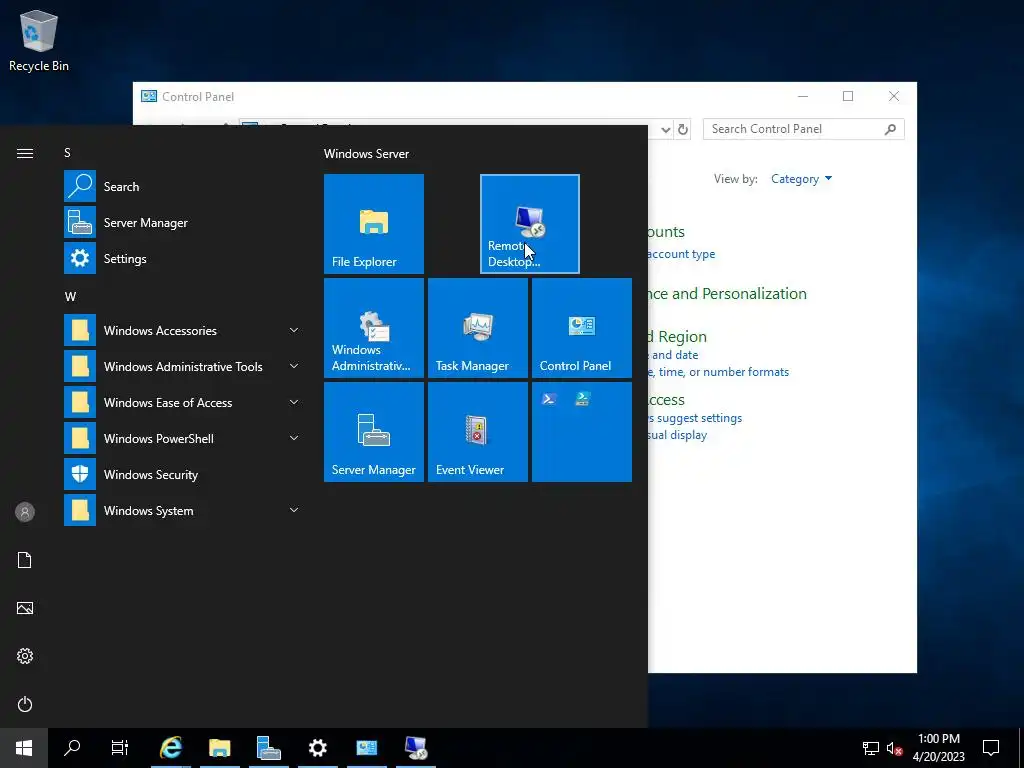Image resolution: width=1024 pixels, height=768 pixels.
Task: Open the time or number formats link
Action: pos(718,372)
